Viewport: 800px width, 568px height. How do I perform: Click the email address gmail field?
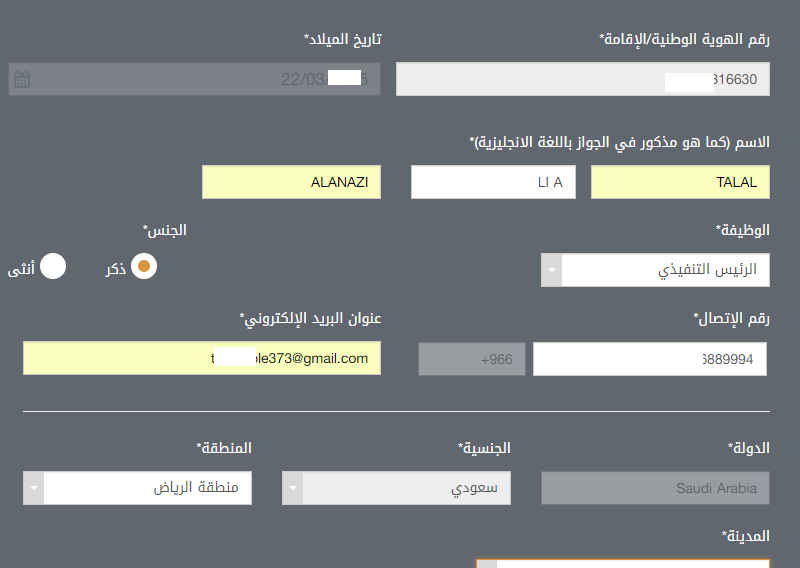(202, 358)
